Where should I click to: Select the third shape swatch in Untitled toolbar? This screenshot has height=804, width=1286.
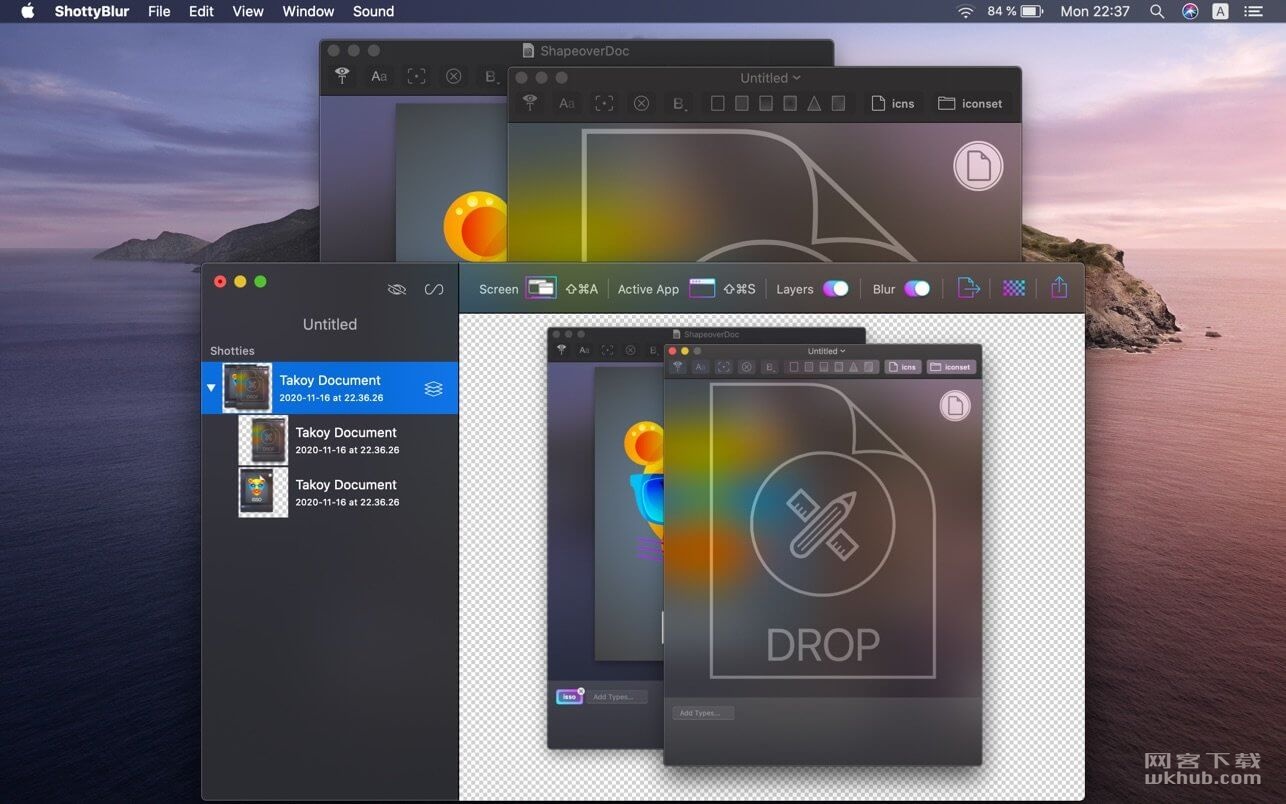tap(765, 103)
